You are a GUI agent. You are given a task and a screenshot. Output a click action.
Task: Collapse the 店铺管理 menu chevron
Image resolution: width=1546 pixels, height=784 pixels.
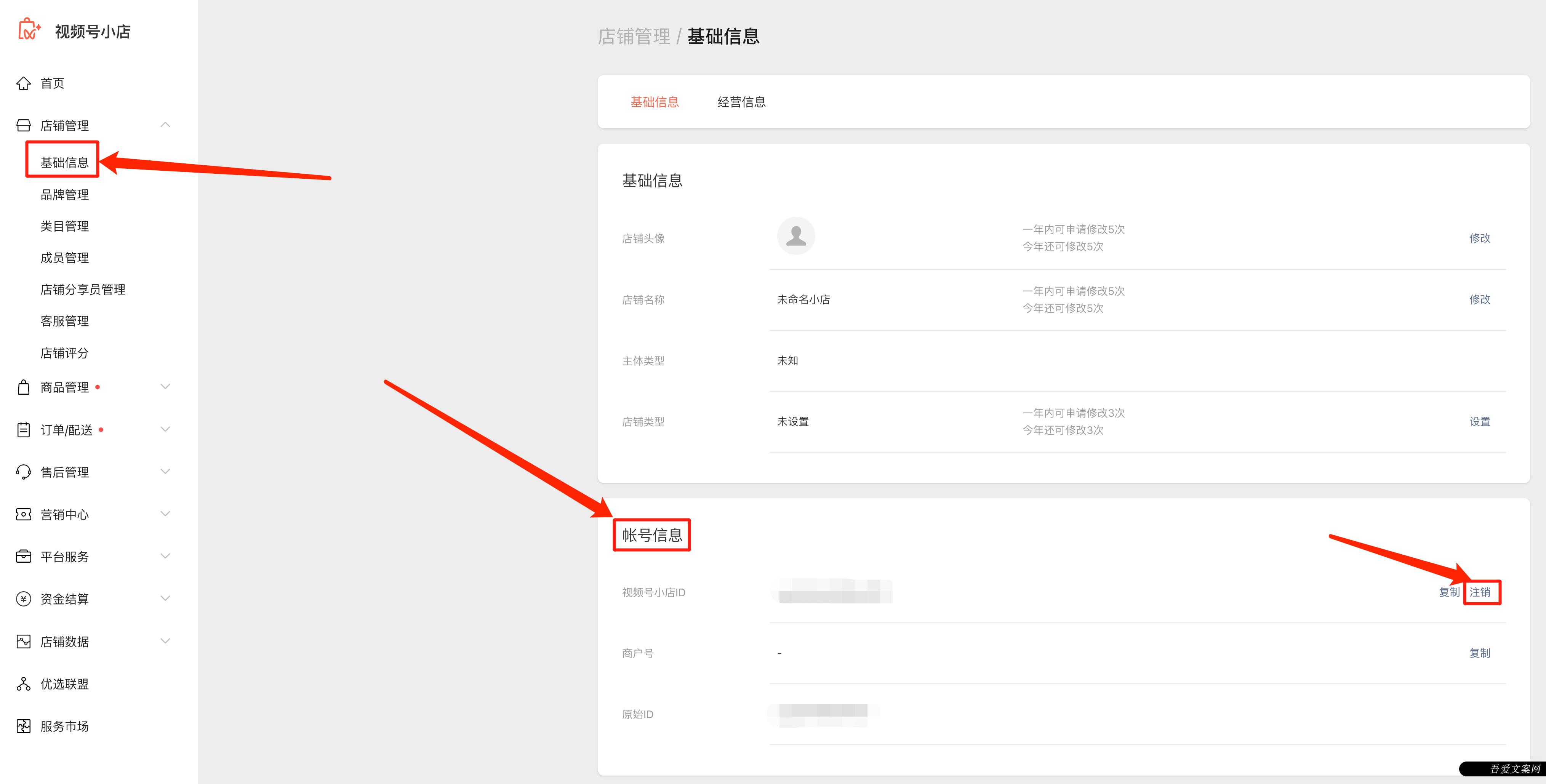(x=165, y=125)
